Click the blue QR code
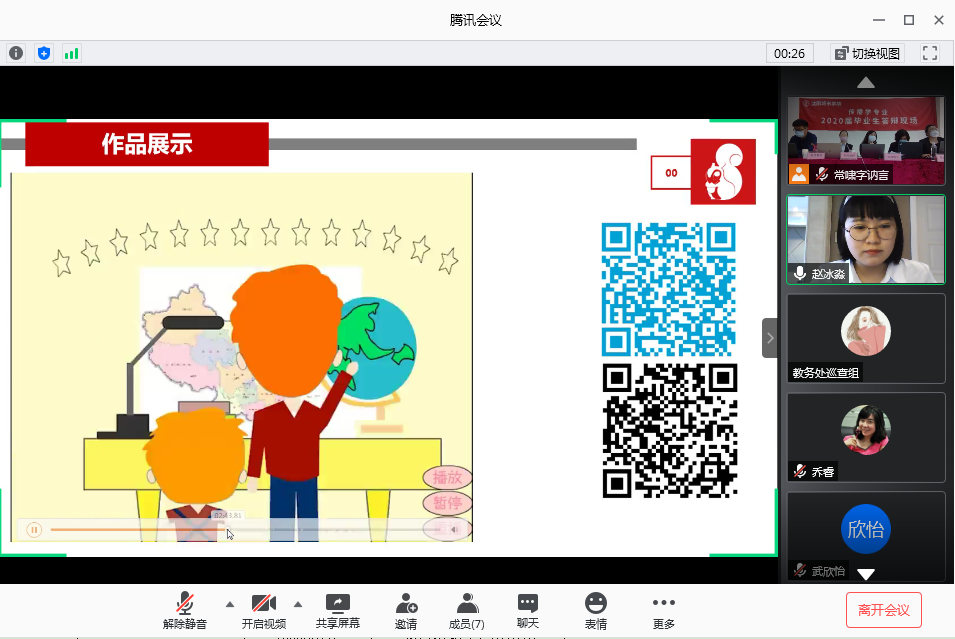 669,289
